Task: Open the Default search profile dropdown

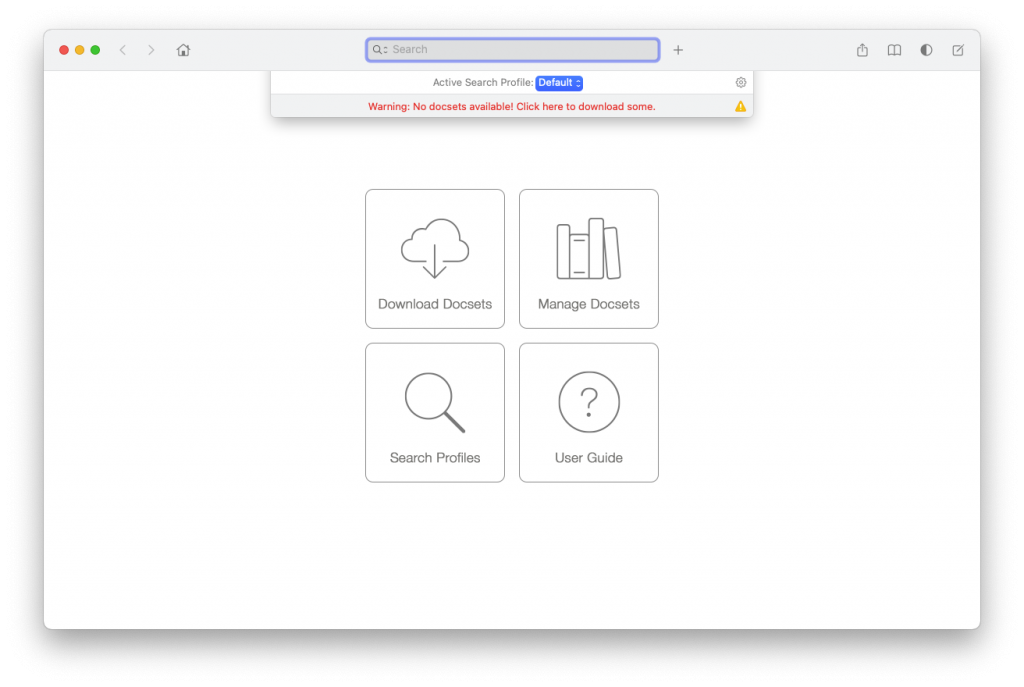Action: click(x=559, y=83)
